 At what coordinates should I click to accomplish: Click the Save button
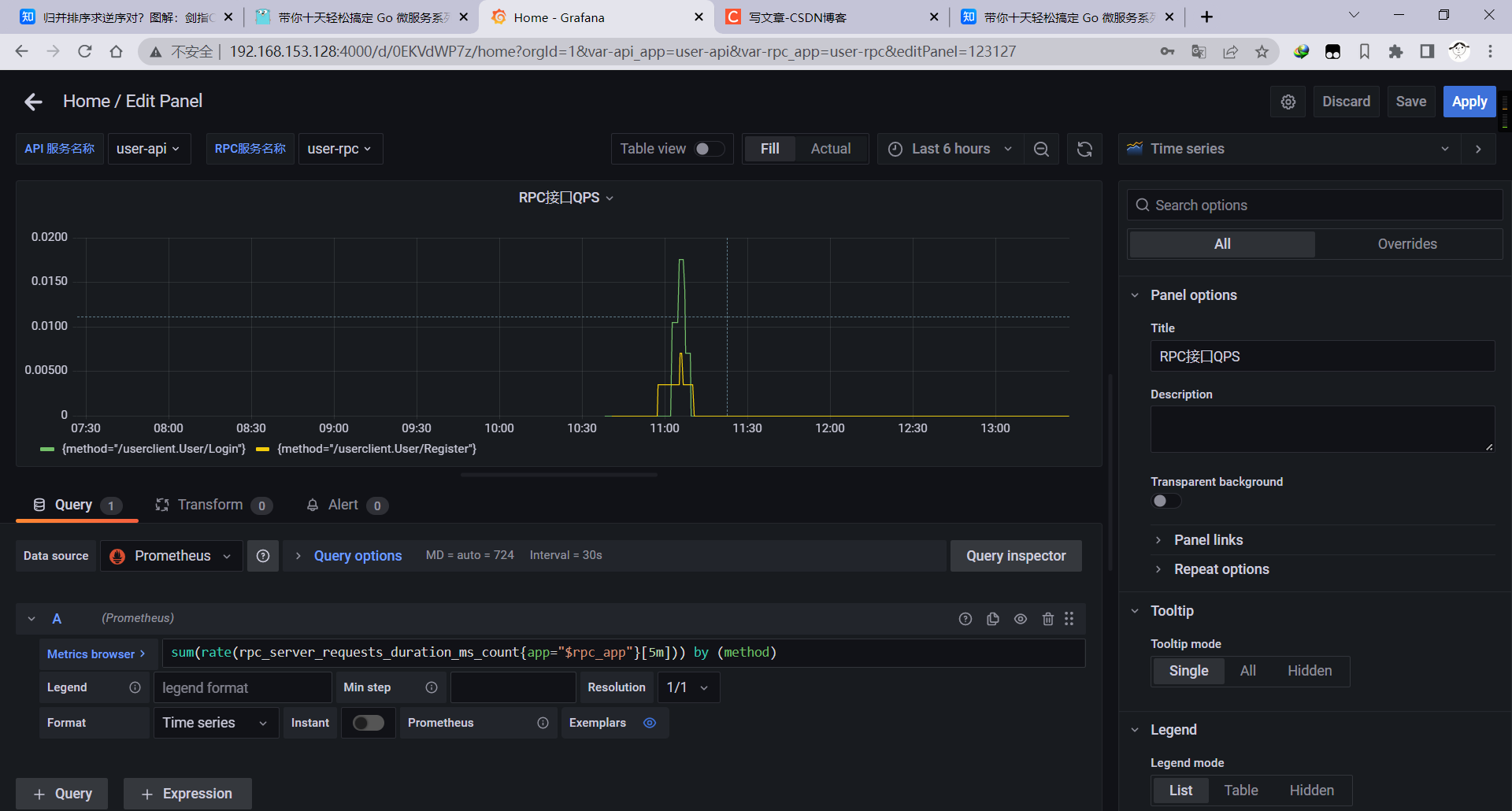pyautogui.click(x=1410, y=102)
